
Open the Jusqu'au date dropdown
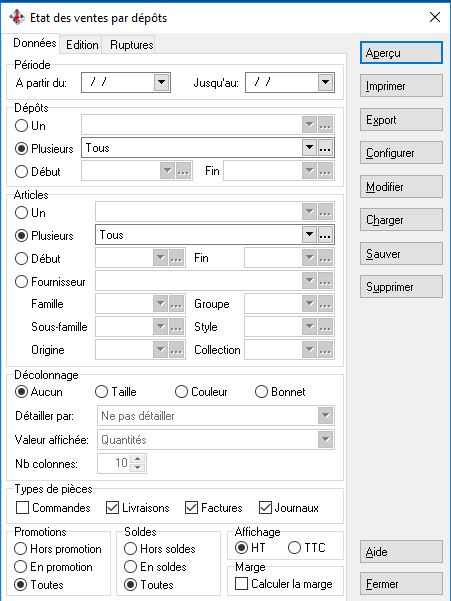[325, 82]
